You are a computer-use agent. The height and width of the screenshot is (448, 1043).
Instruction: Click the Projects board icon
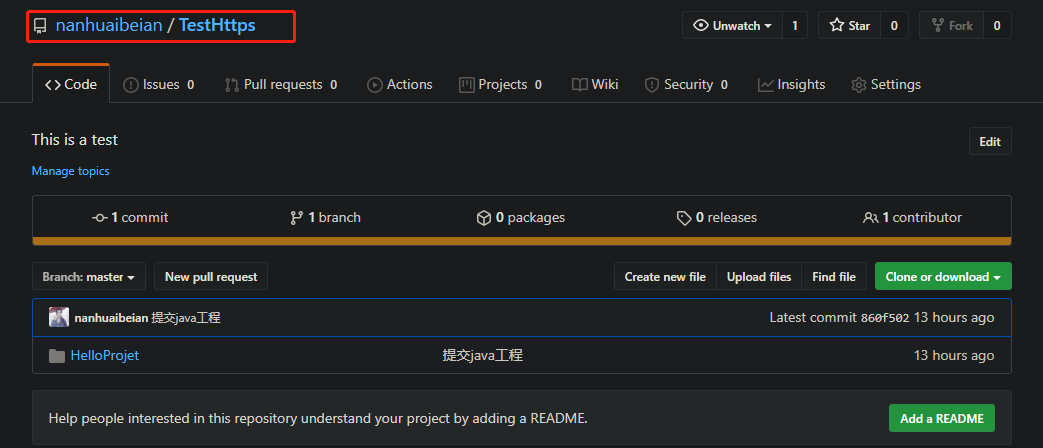pyautogui.click(x=466, y=84)
